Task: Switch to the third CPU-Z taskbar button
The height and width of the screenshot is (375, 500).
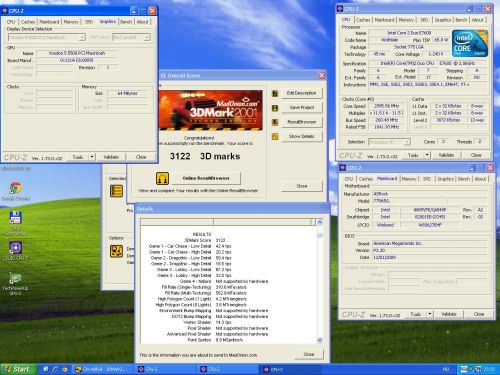Action: pos(291,369)
